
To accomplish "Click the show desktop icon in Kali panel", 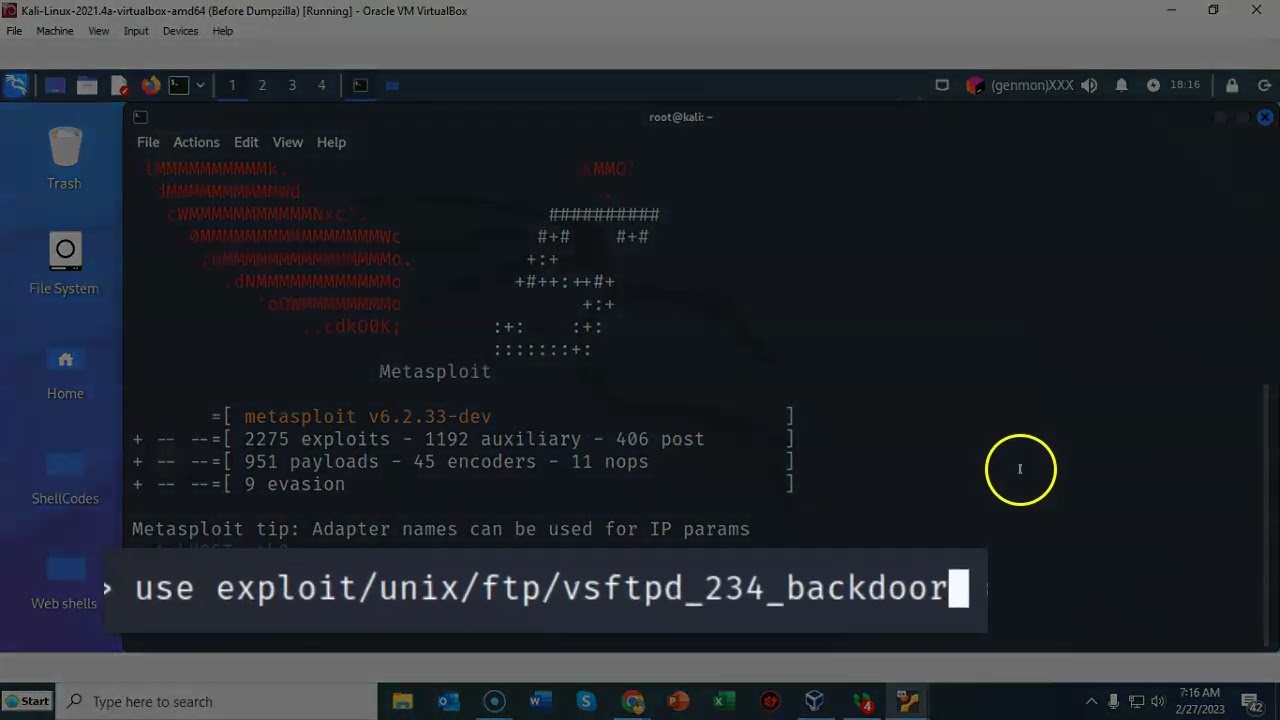I will (x=54, y=86).
